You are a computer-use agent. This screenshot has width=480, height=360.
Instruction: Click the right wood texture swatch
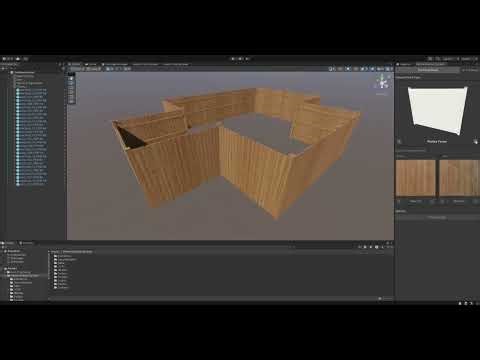[x=459, y=178]
